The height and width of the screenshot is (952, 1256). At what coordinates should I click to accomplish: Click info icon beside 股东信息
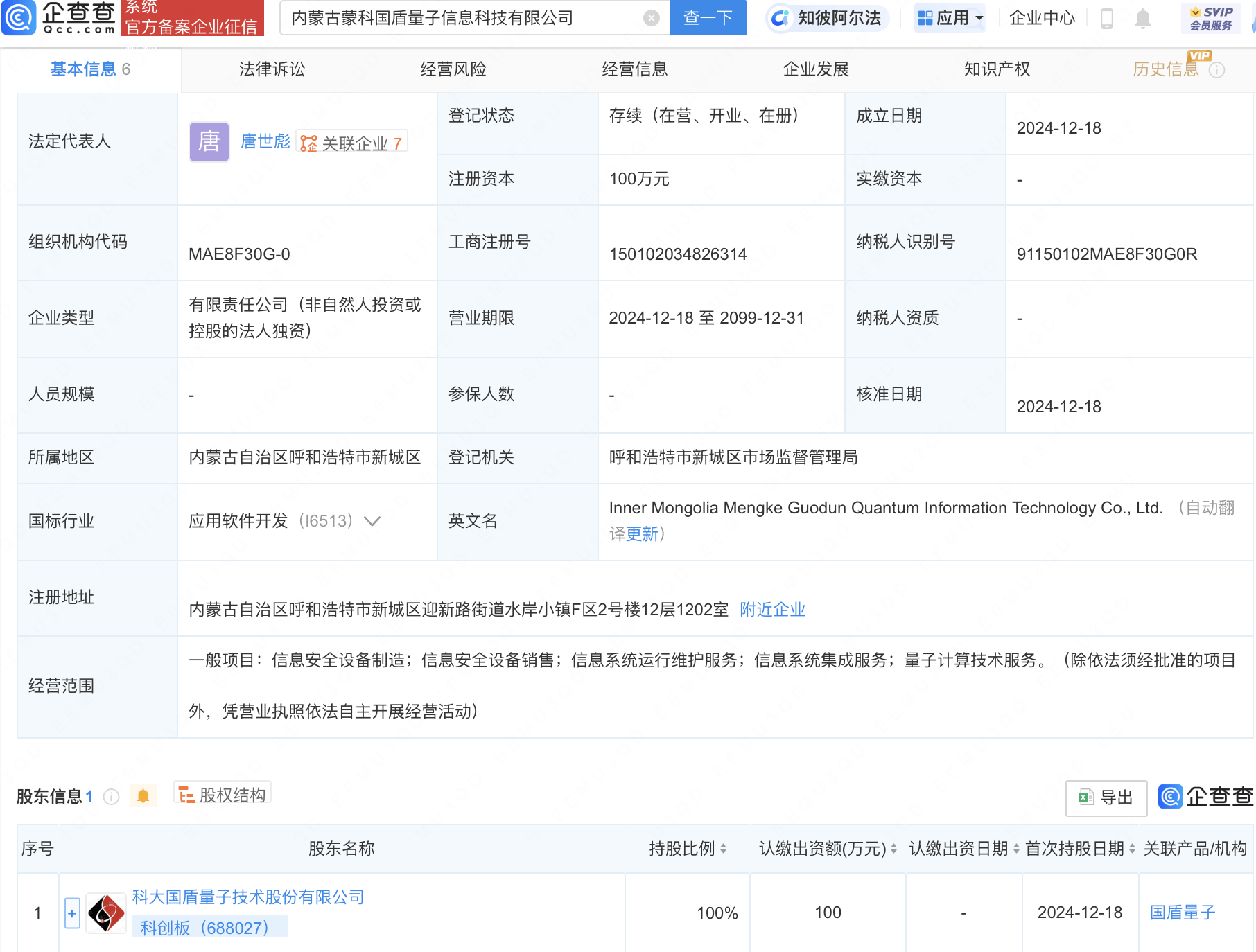111,797
